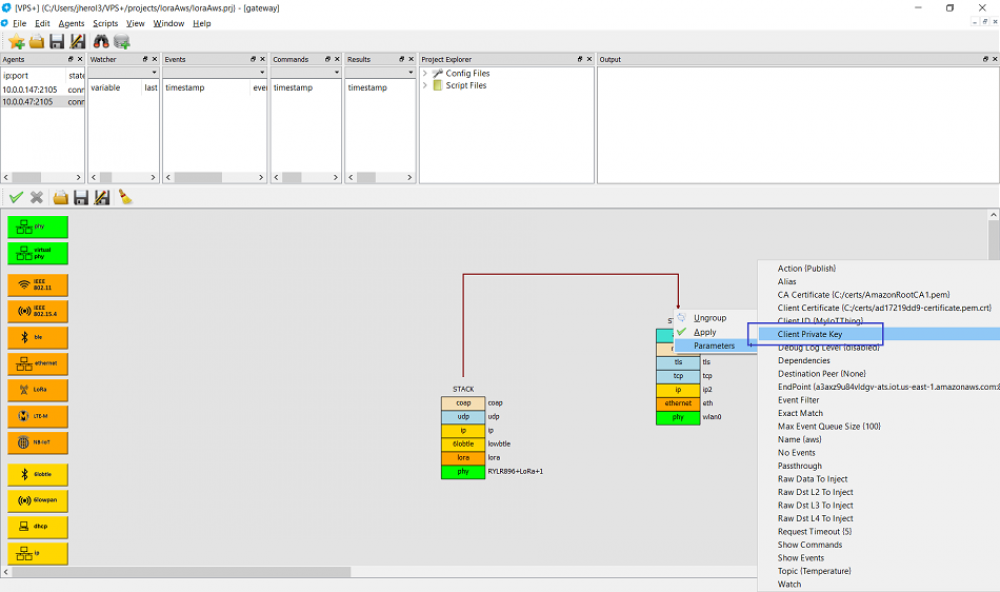Select the IEEE 802.11 palette block

(38, 285)
